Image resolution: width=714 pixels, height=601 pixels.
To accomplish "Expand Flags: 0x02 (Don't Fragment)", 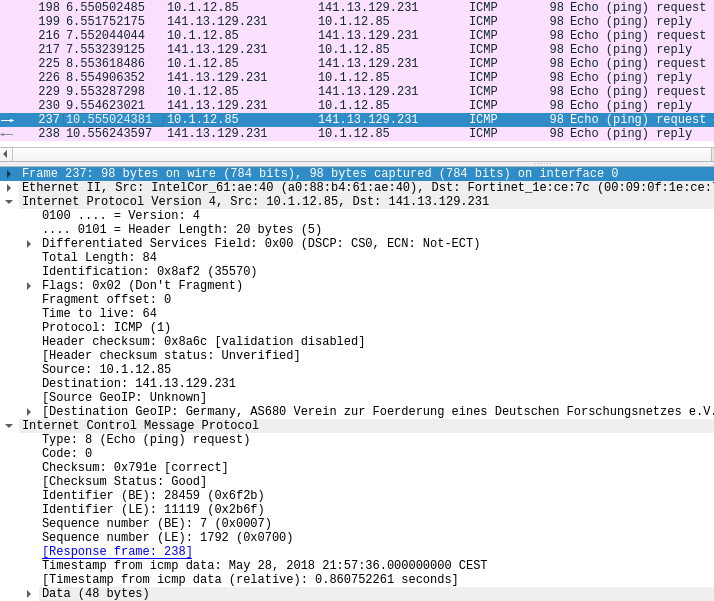I will coord(29,286).
